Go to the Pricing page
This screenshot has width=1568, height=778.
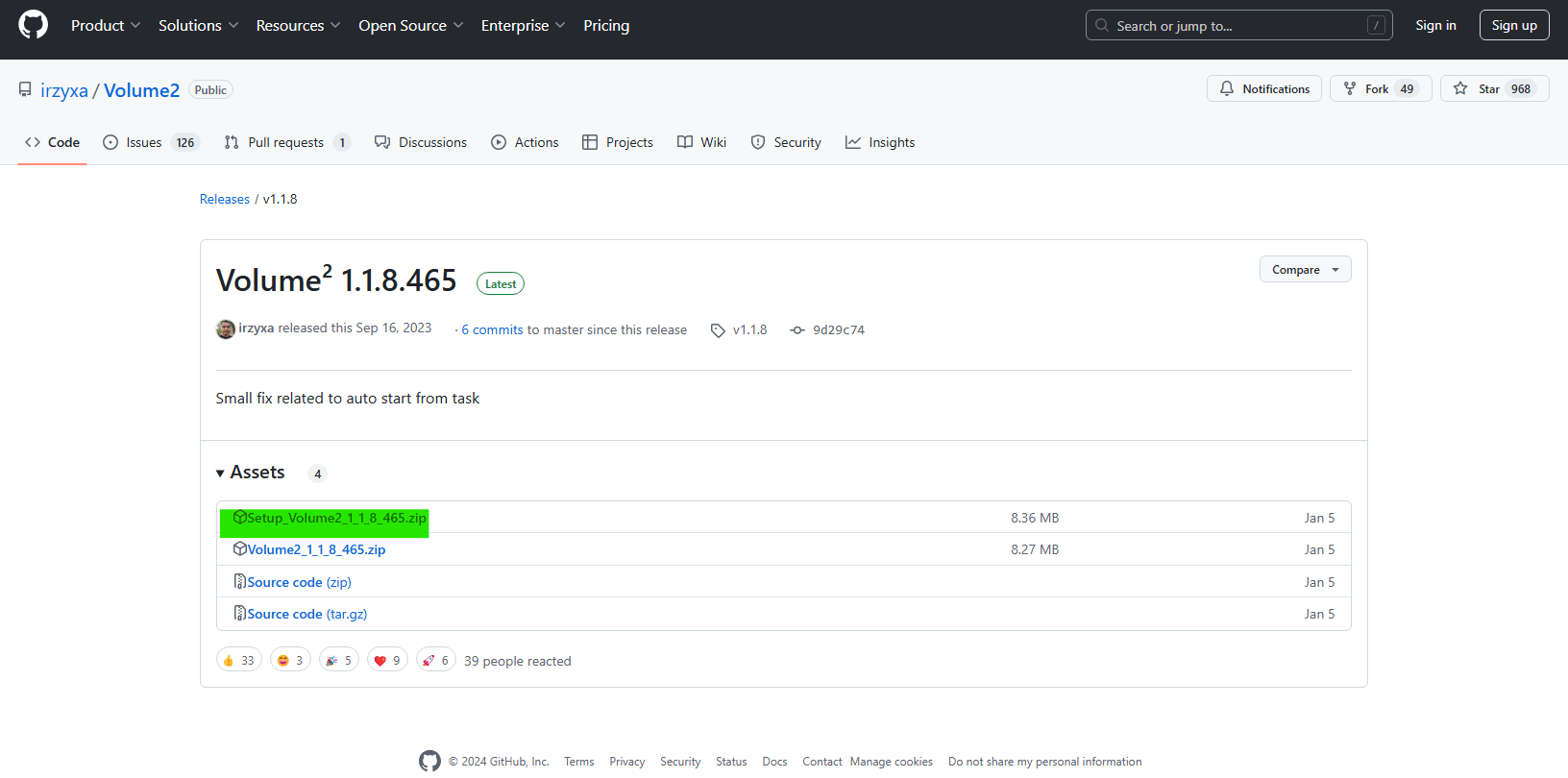(606, 25)
